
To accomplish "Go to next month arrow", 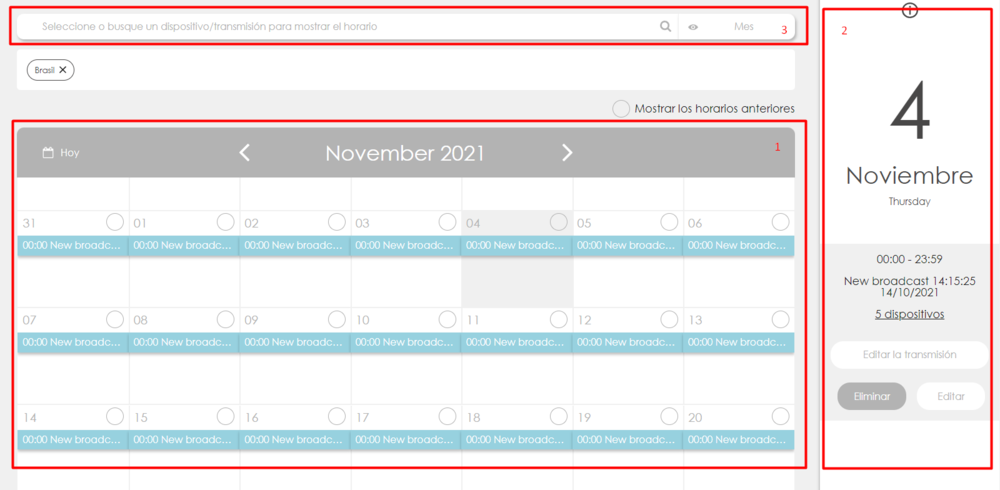I will click(x=567, y=153).
